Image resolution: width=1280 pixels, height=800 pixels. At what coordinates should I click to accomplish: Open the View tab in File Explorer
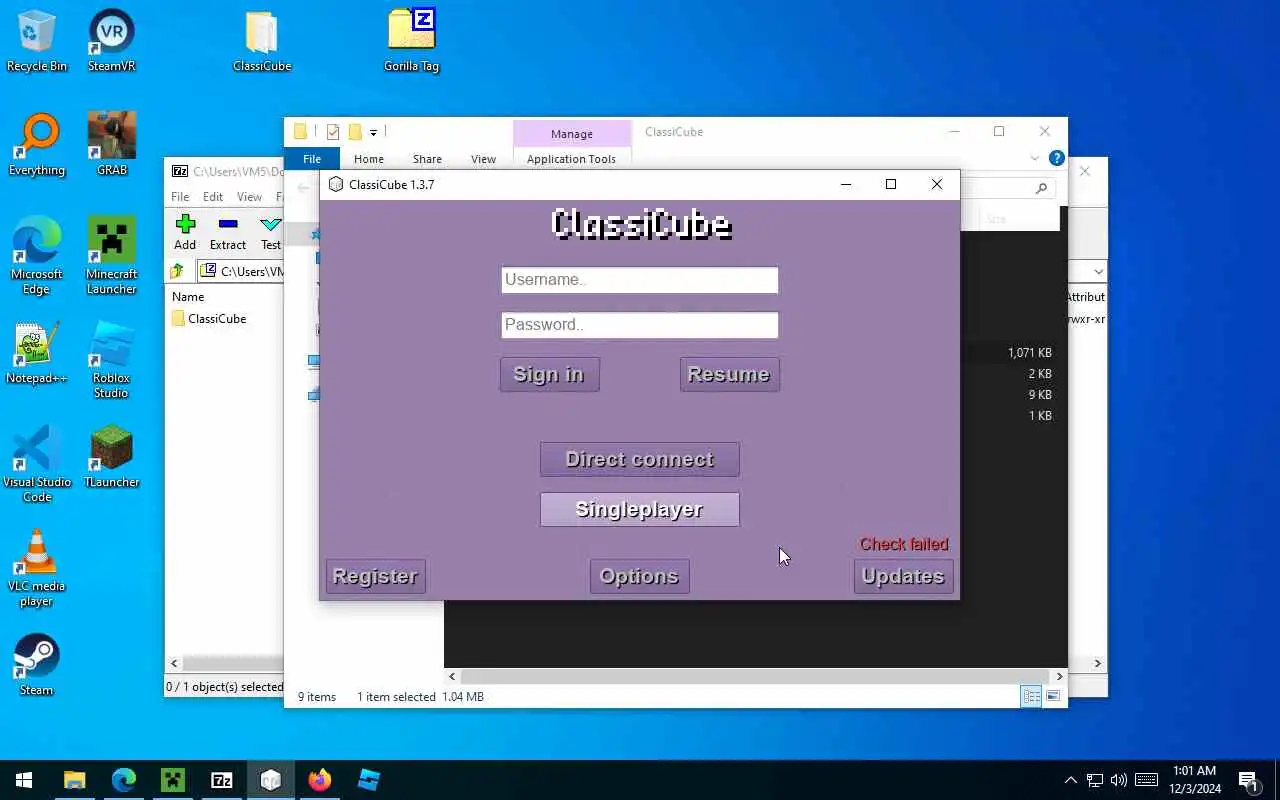click(483, 159)
